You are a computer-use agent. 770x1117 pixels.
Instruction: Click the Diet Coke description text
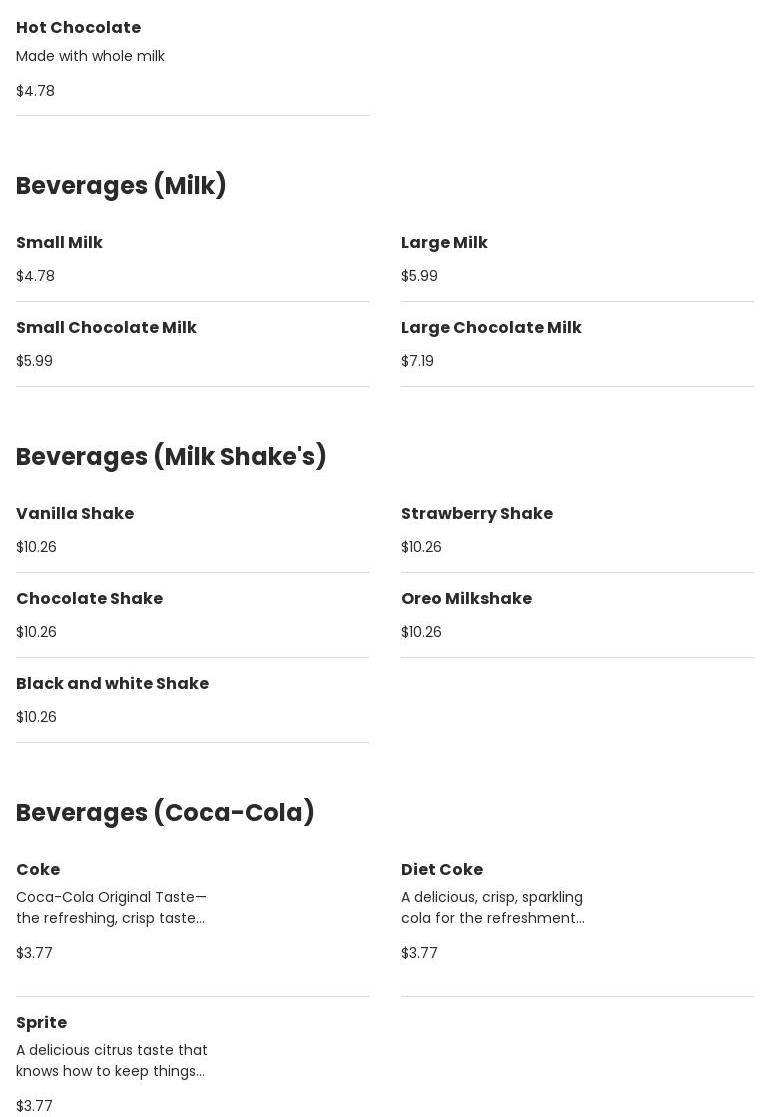492,908
